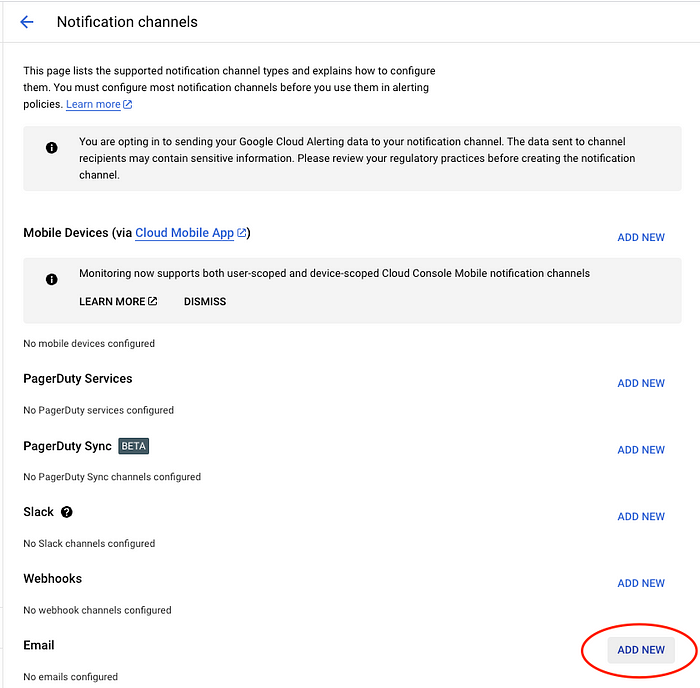Click the external link icon after Cloud Mobile App
The image size is (700, 688).
[x=242, y=233]
